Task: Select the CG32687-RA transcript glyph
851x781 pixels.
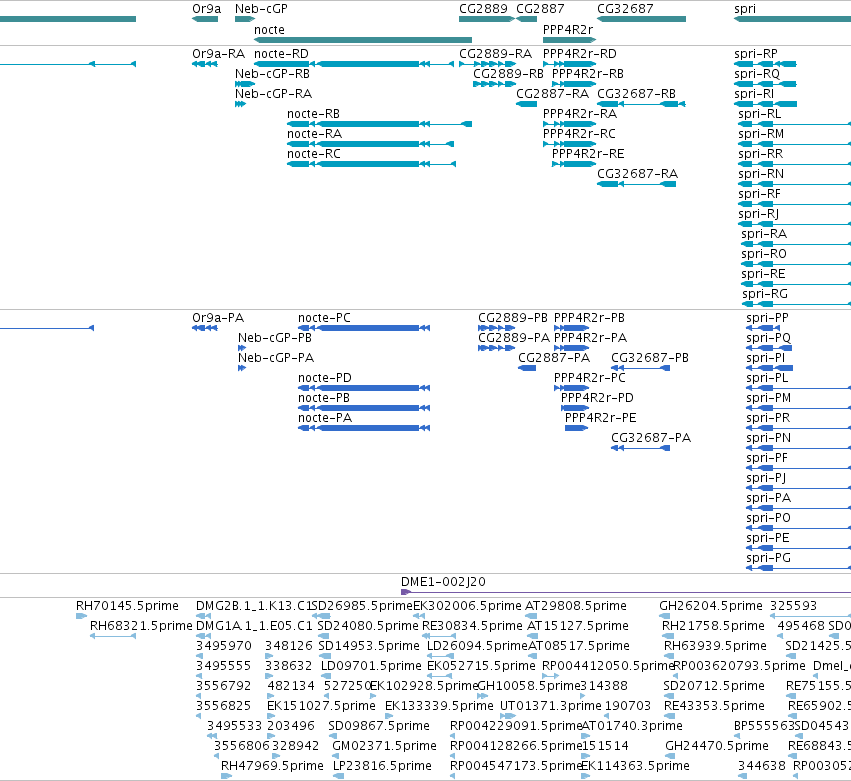Action: tap(636, 184)
